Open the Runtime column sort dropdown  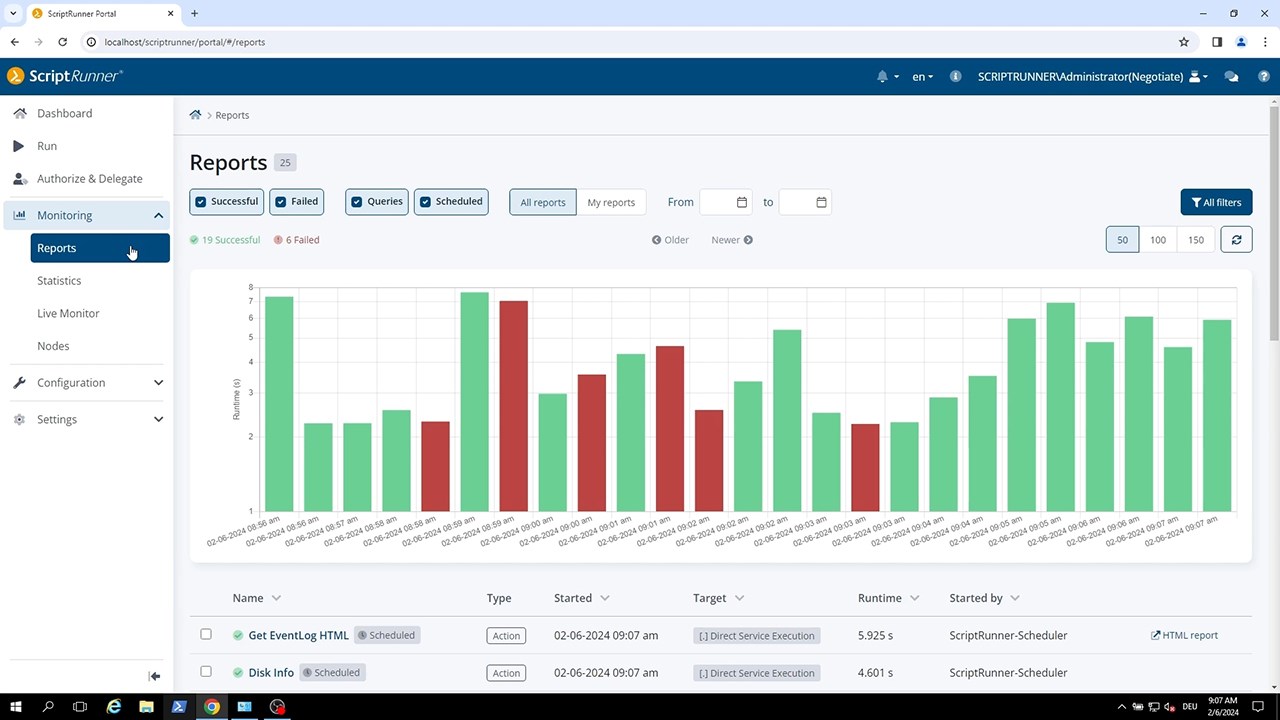tap(914, 598)
